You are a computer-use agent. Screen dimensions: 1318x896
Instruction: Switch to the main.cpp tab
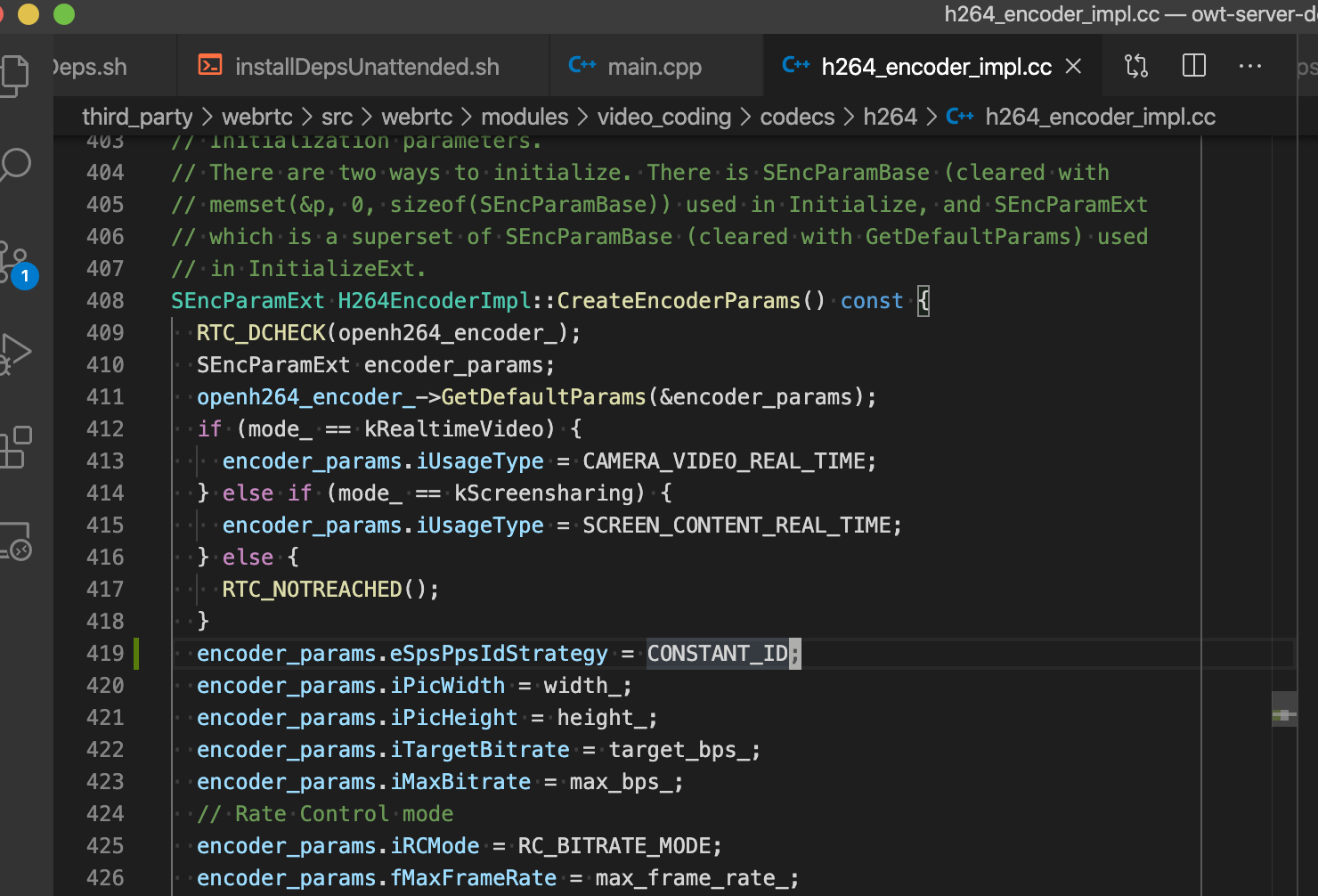[x=656, y=67]
